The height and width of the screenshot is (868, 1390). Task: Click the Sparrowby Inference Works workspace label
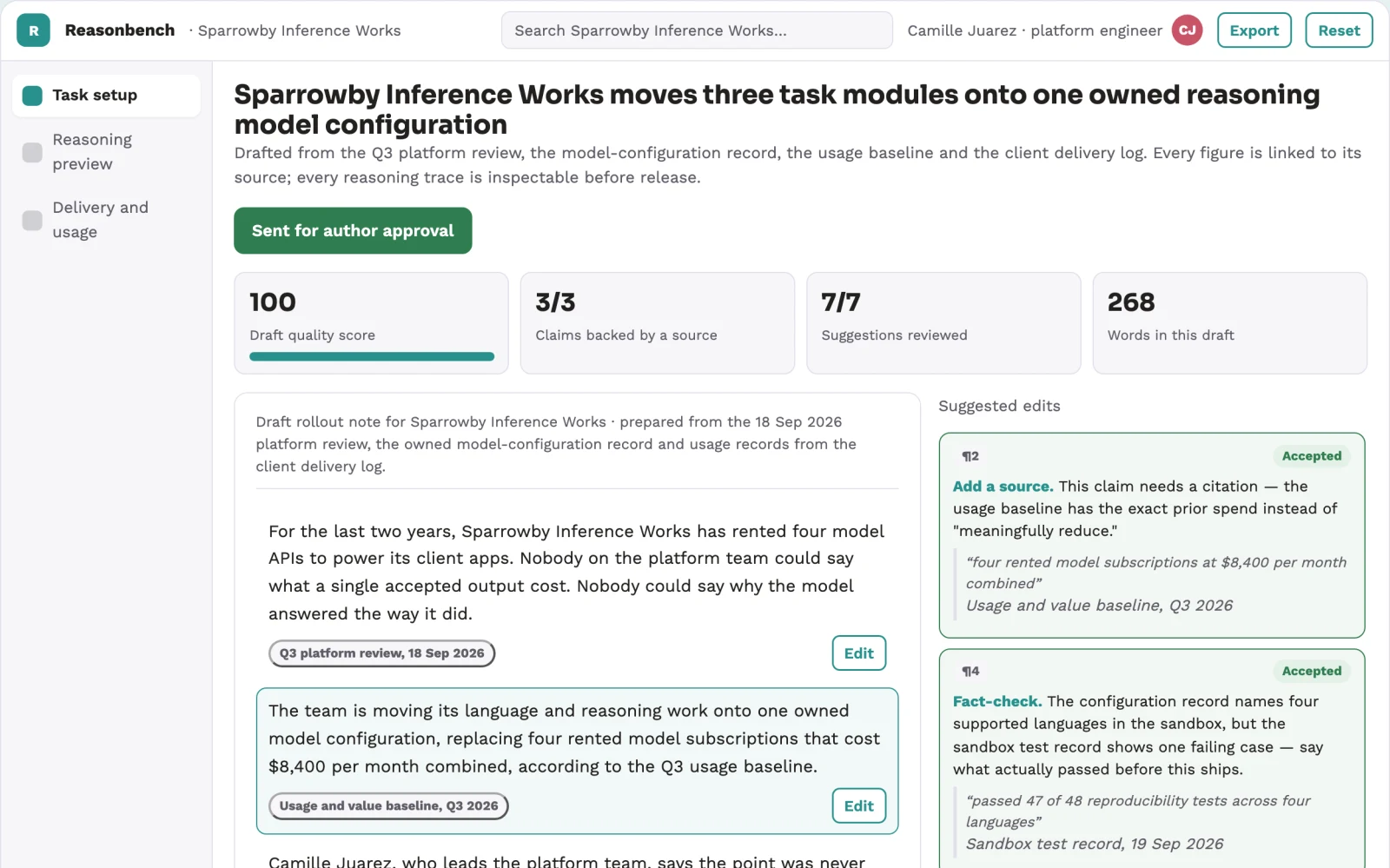pos(299,30)
